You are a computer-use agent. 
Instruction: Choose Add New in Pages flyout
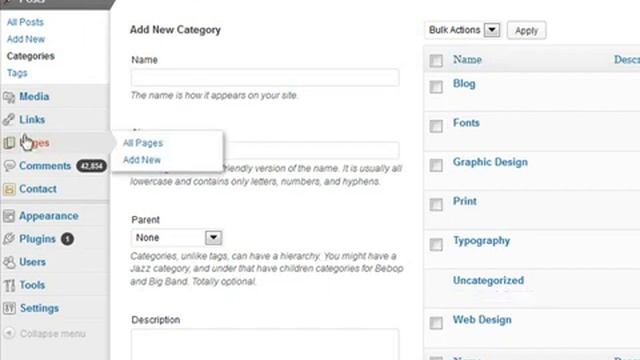(x=142, y=160)
